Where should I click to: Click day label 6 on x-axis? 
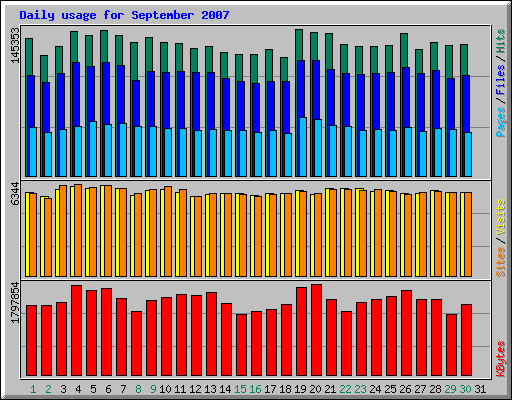point(108,389)
